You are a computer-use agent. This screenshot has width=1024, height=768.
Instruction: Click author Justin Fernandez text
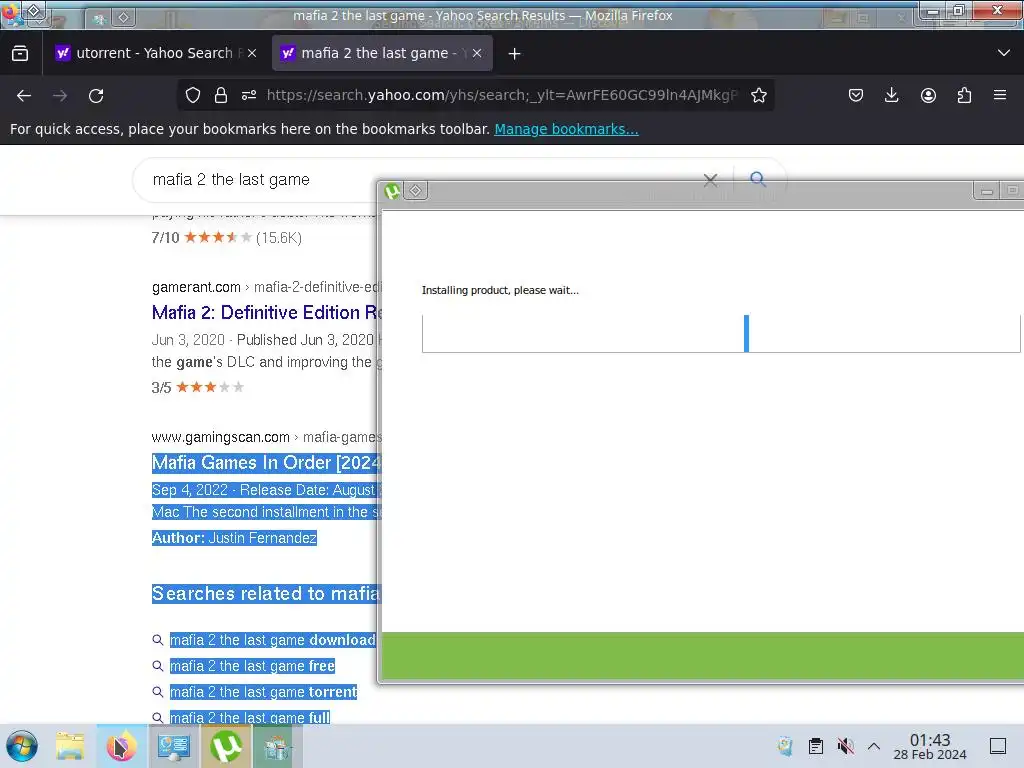tap(262, 538)
